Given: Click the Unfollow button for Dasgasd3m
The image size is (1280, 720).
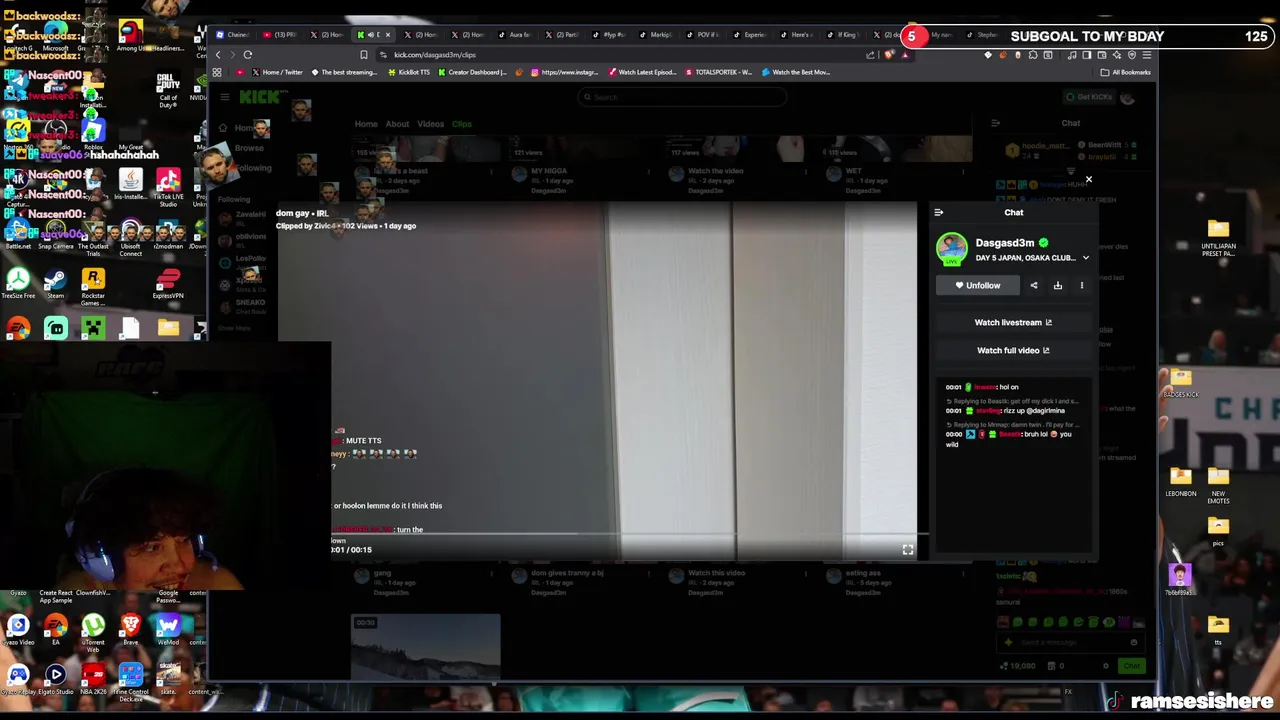Looking at the screenshot, I should coord(977,286).
